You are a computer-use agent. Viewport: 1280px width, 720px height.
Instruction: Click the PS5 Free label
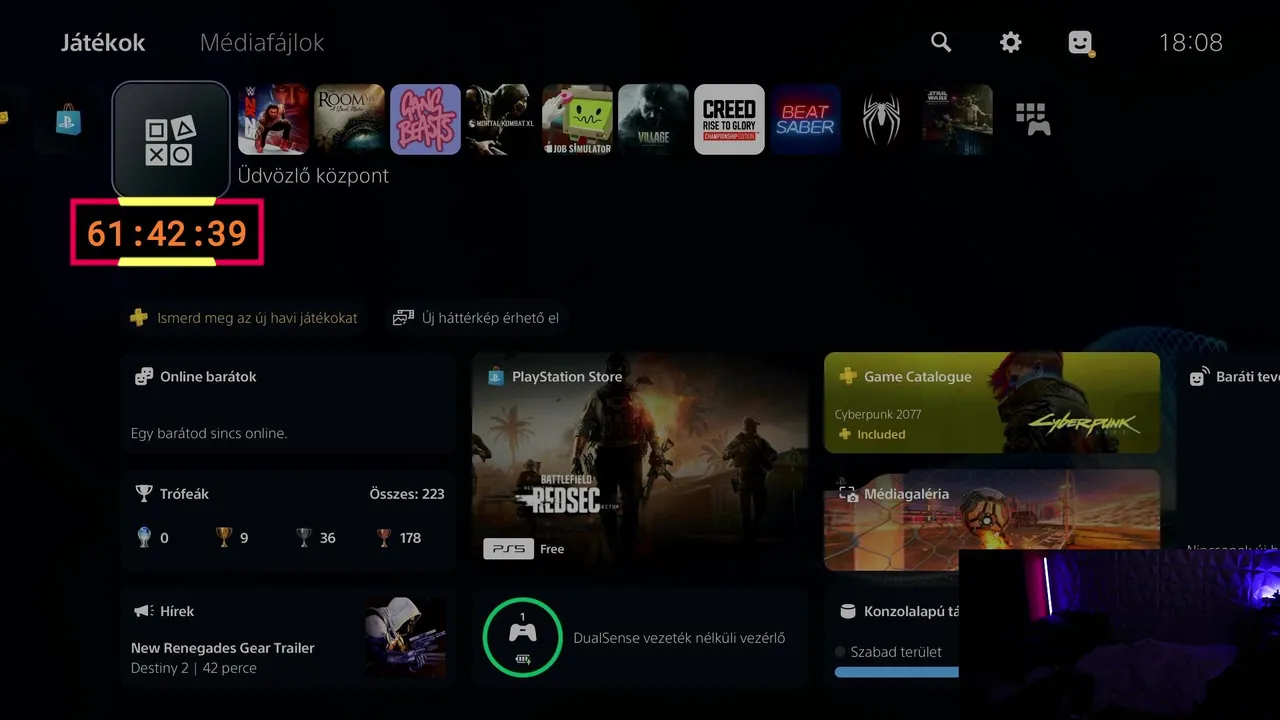[x=524, y=549]
